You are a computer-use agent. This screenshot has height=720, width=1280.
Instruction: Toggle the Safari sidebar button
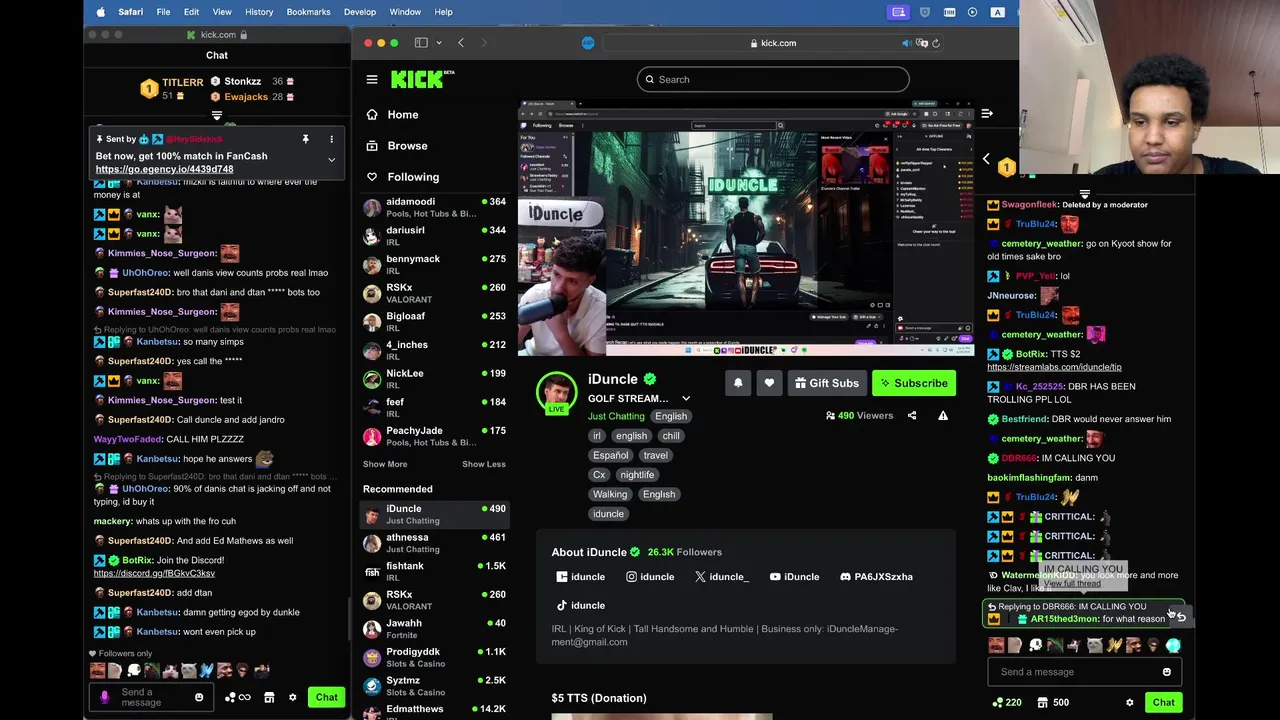coord(421,43)
